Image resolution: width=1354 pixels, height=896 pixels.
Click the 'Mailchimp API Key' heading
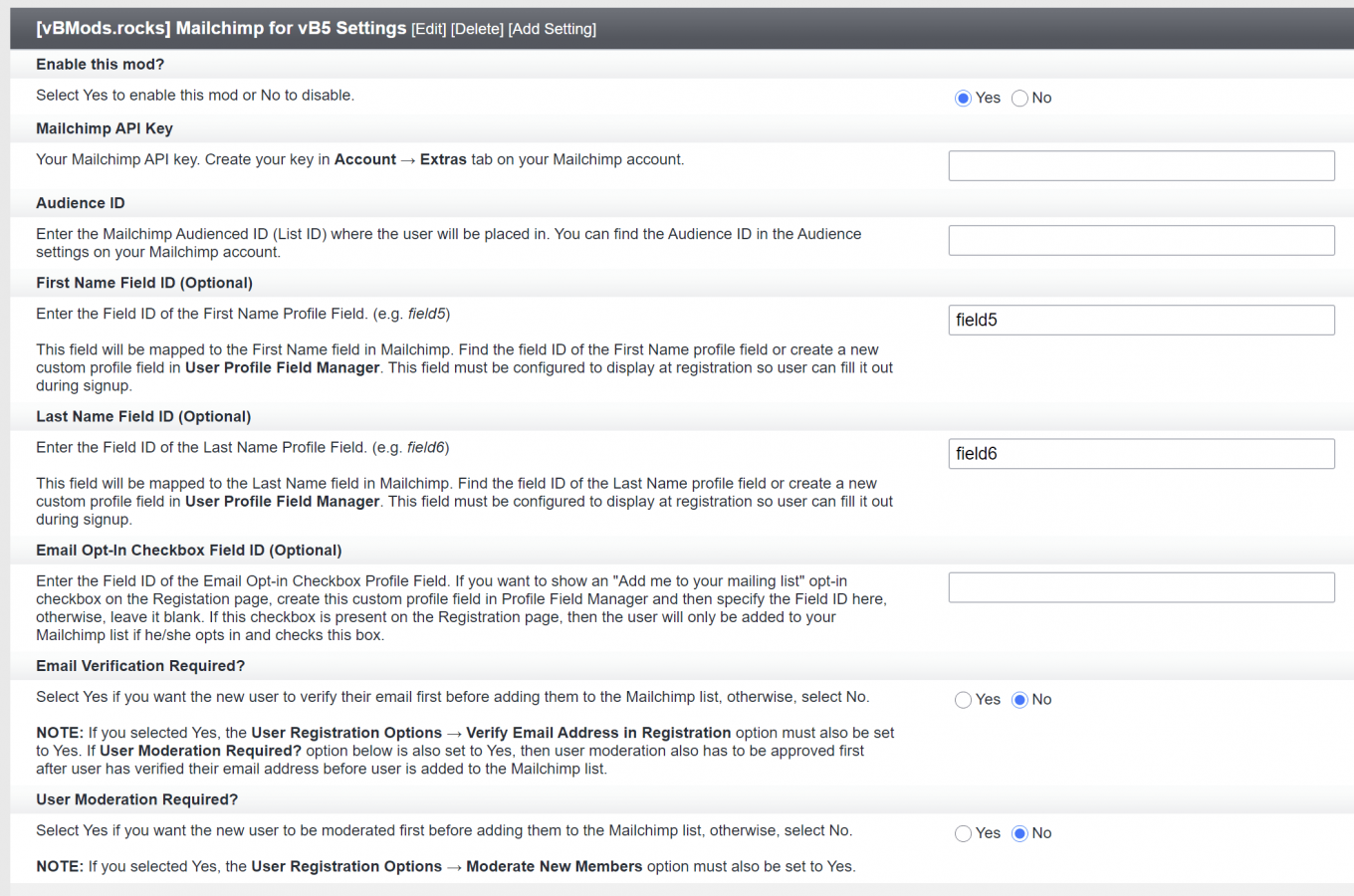[x=105, y=128]
